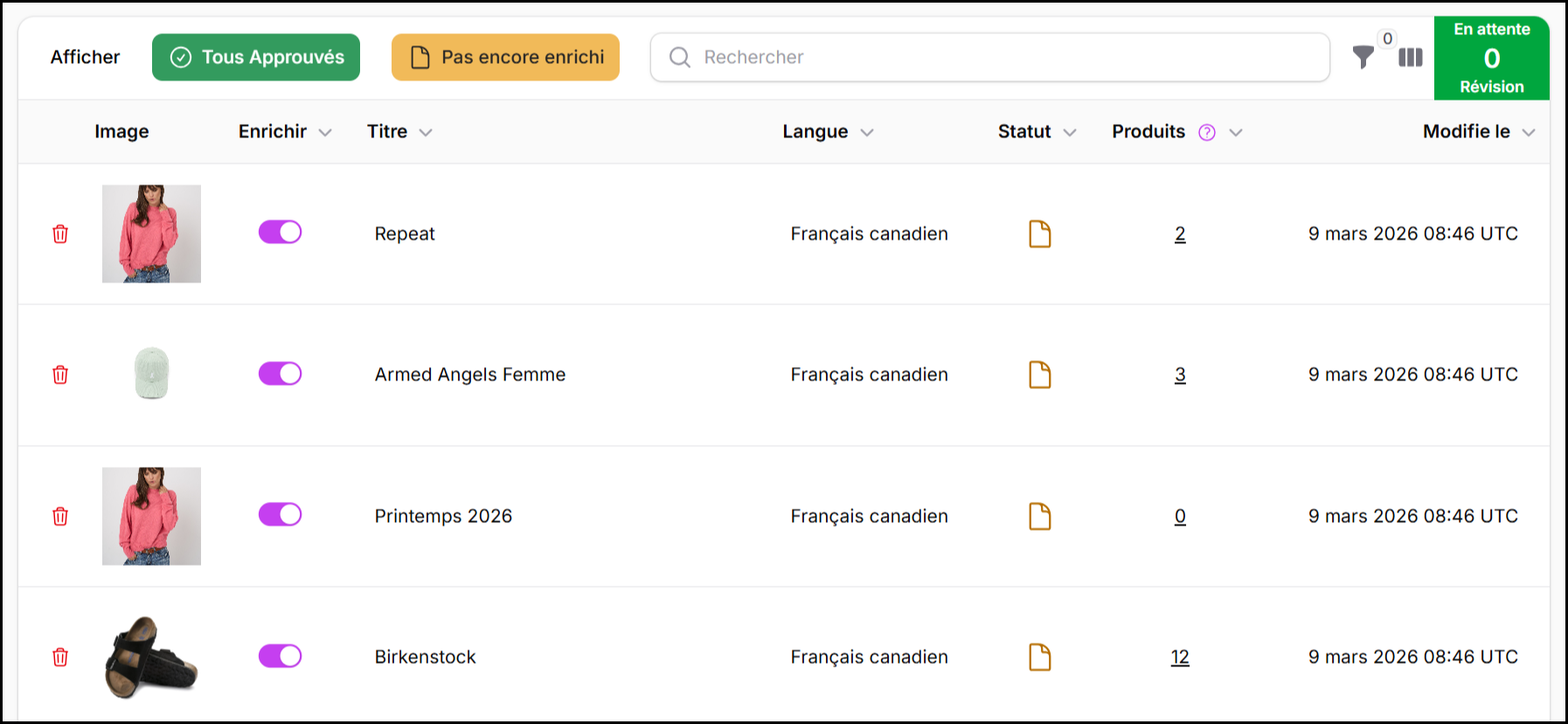
Task: Disable the Enrichir switch for Armed Angels Femme
Action: tap(280, 373)
